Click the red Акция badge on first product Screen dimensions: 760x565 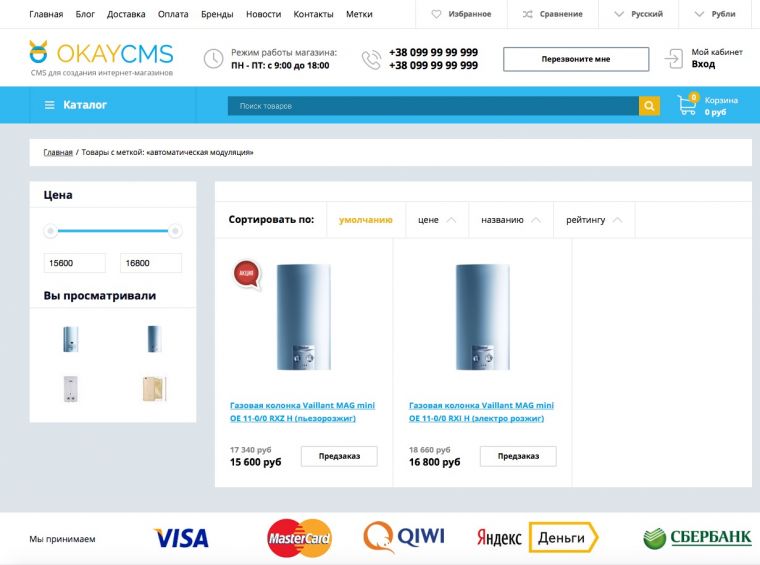pyautogui.click(x=247, y=274)
